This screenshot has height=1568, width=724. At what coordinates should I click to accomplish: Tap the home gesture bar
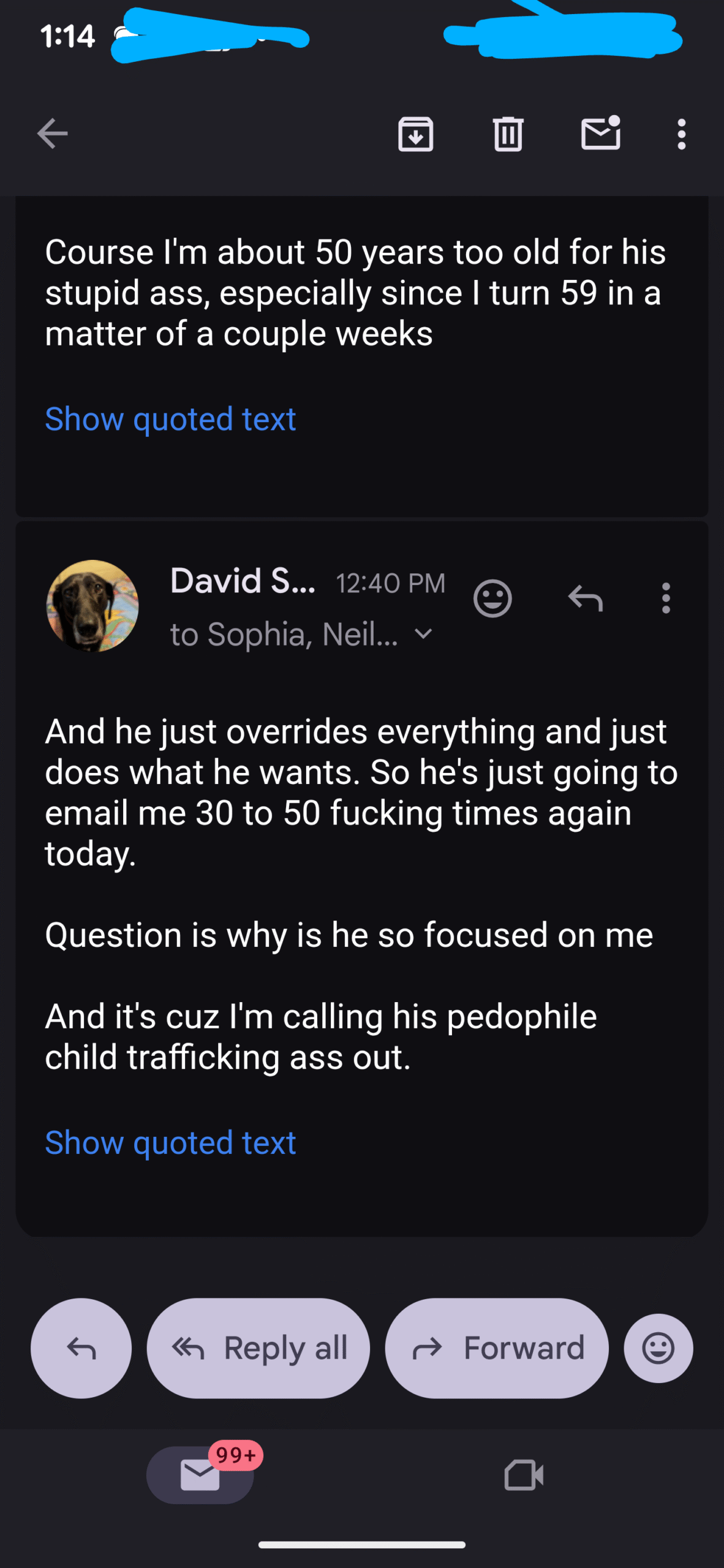coord(362,1545)
